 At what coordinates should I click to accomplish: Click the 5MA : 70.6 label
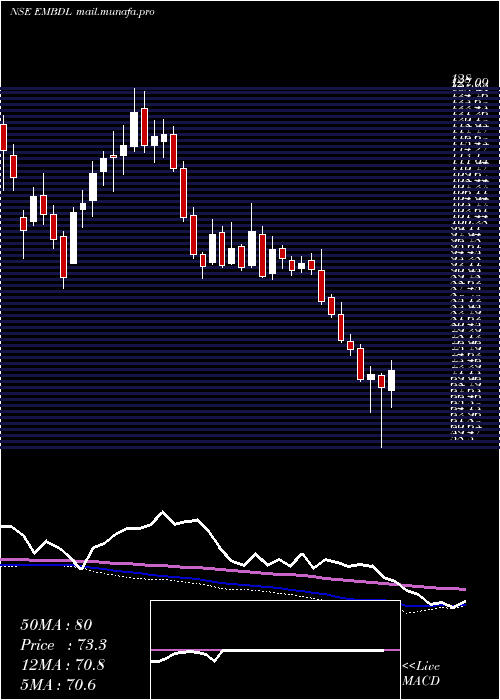click(x=58, y=685)
